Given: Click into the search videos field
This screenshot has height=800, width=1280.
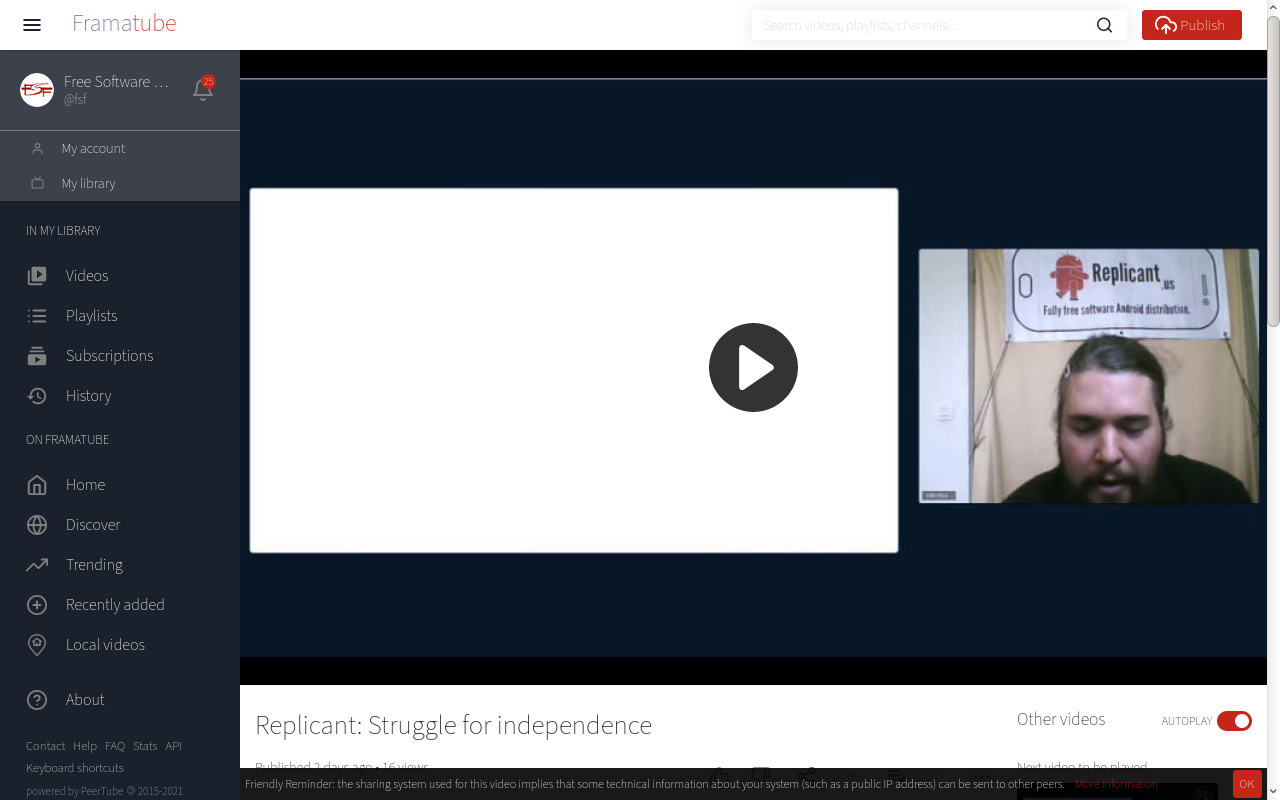Looking at the screenshot, I should 920,25.
